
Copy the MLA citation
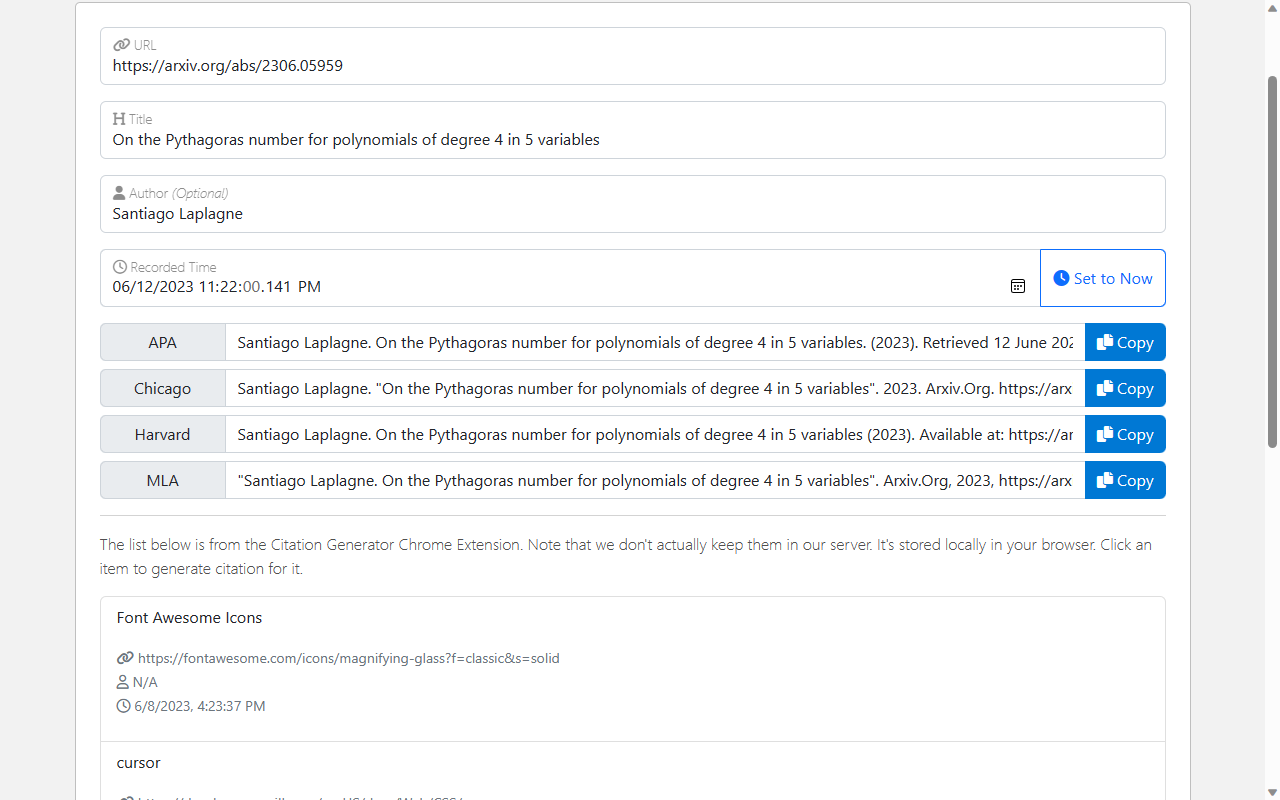tap(1125, 480)
